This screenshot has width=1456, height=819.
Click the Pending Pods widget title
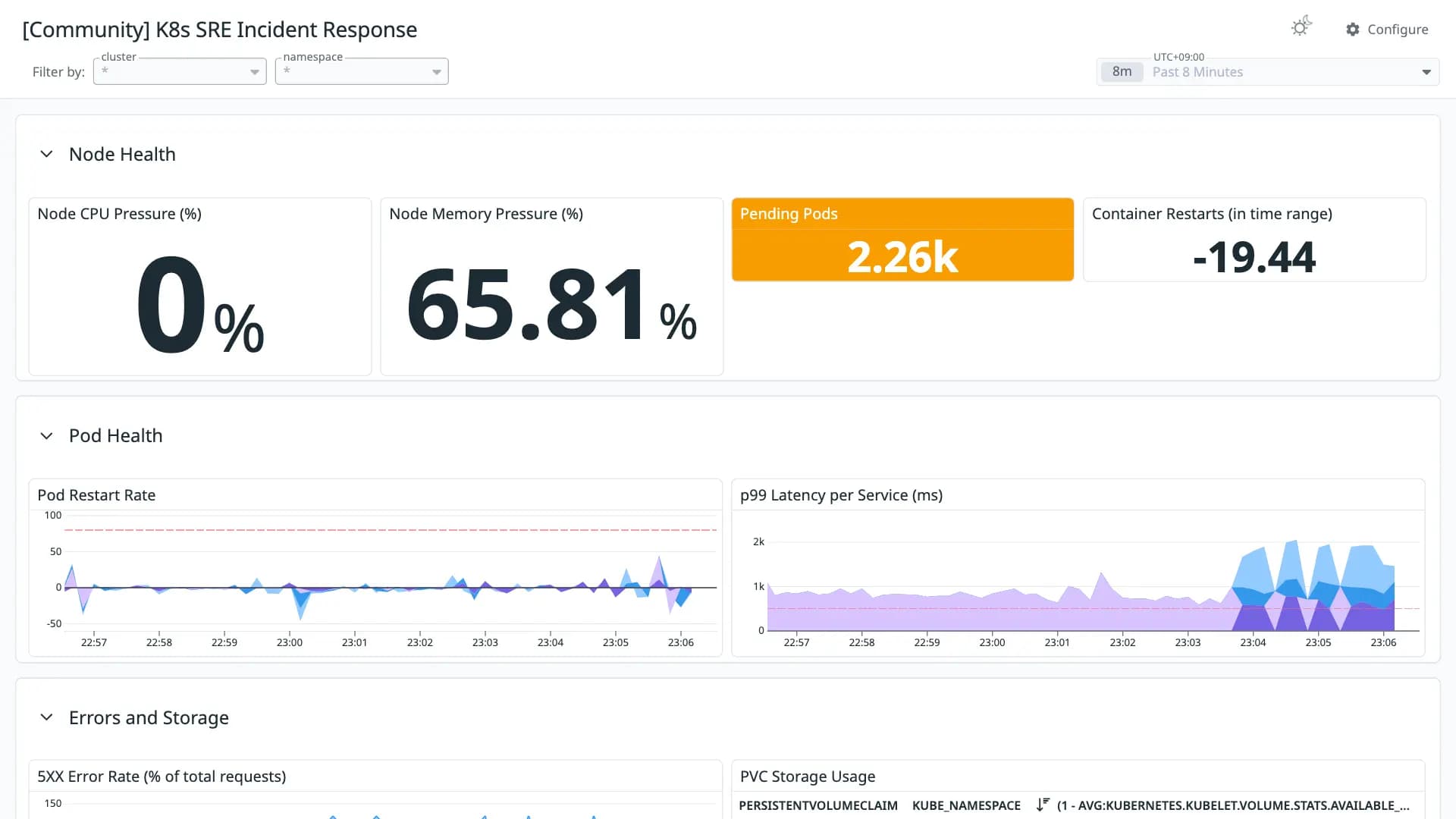[789, 214]
